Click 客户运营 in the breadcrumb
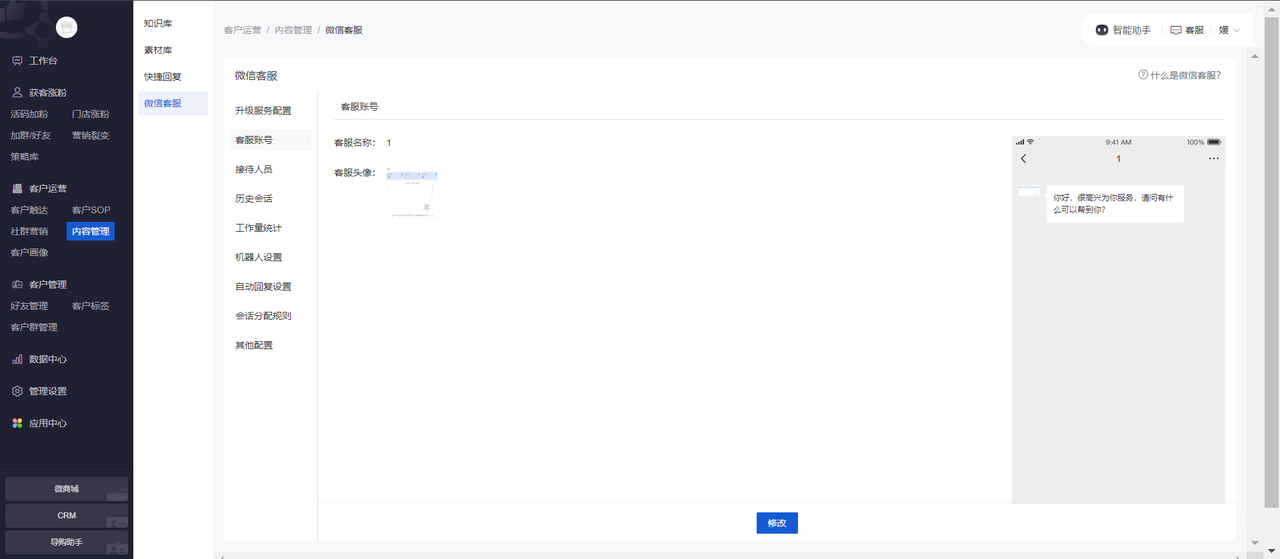Screen dimensions: 1280x559 (x=243, y=30)
